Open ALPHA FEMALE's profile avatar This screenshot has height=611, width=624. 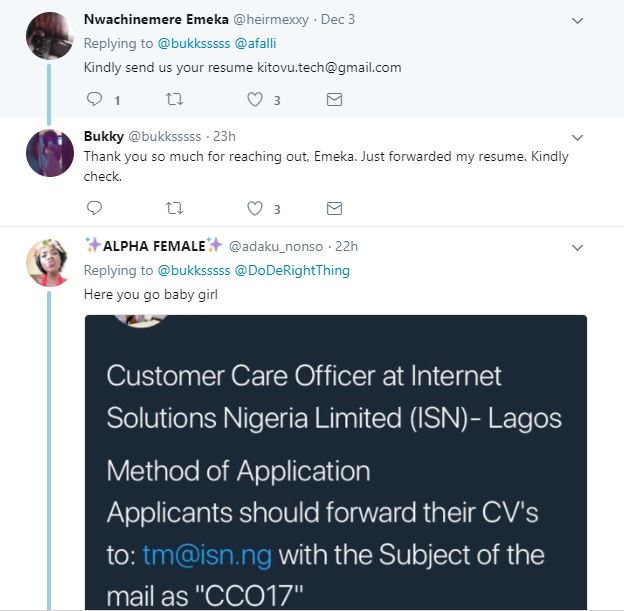[x=49, y=262]
